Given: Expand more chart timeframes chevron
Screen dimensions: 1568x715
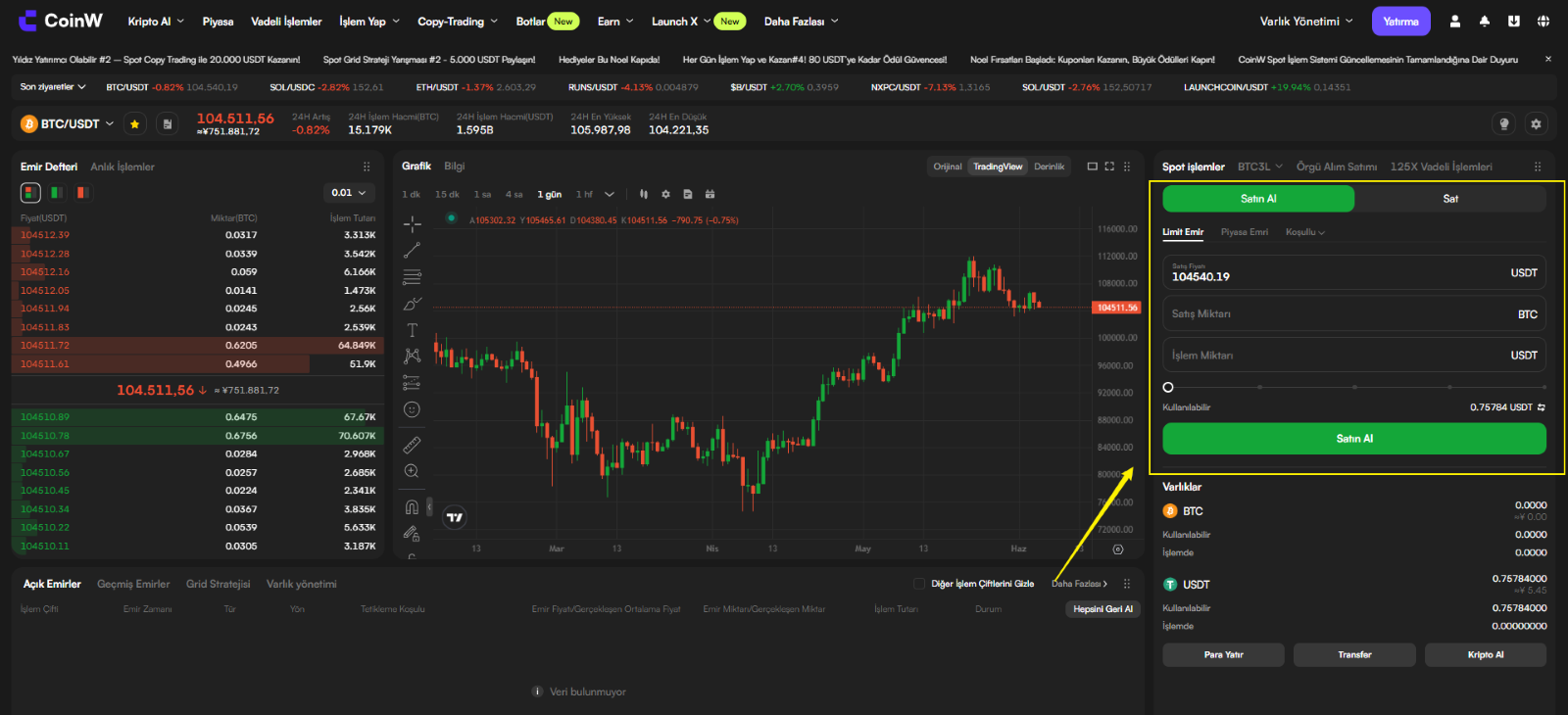Looking at the screenshot, I should [610, 194].
